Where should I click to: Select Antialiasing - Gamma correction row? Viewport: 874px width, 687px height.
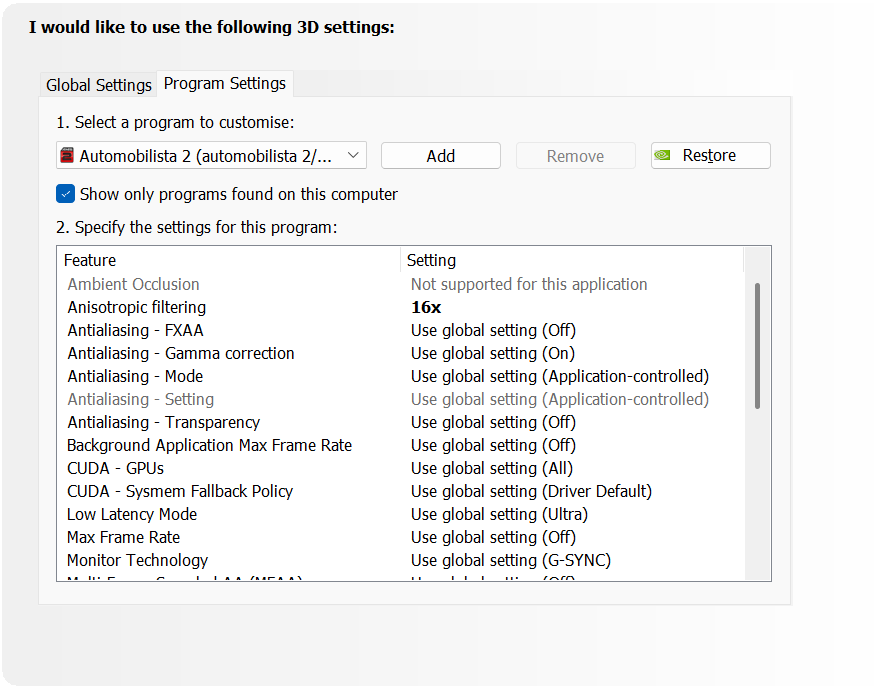[x=181, y=353]
